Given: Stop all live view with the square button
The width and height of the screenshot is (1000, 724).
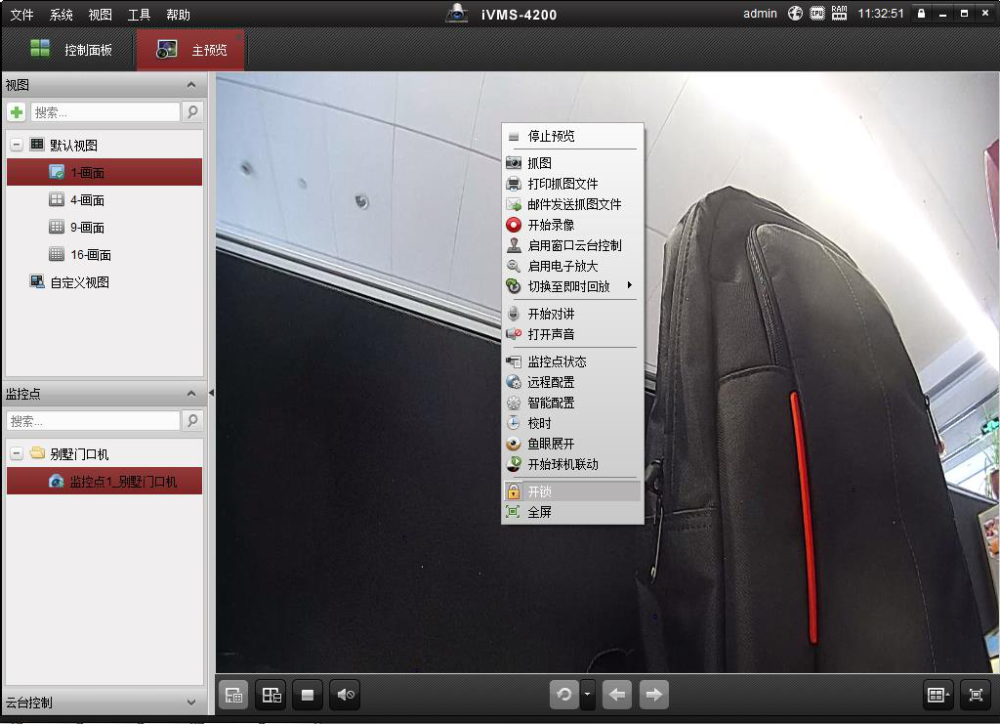Looking at the screenshot, I should [x=307, y=695].
